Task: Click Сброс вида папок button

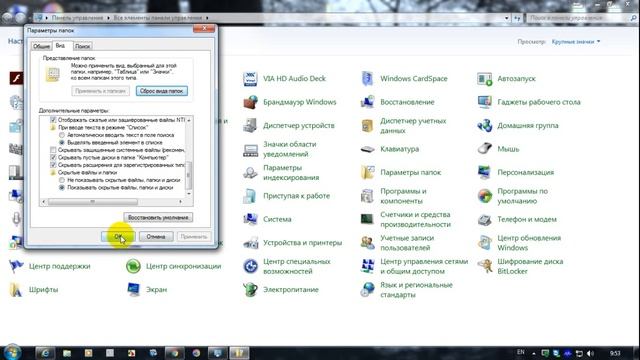Action: coord(162,91)
